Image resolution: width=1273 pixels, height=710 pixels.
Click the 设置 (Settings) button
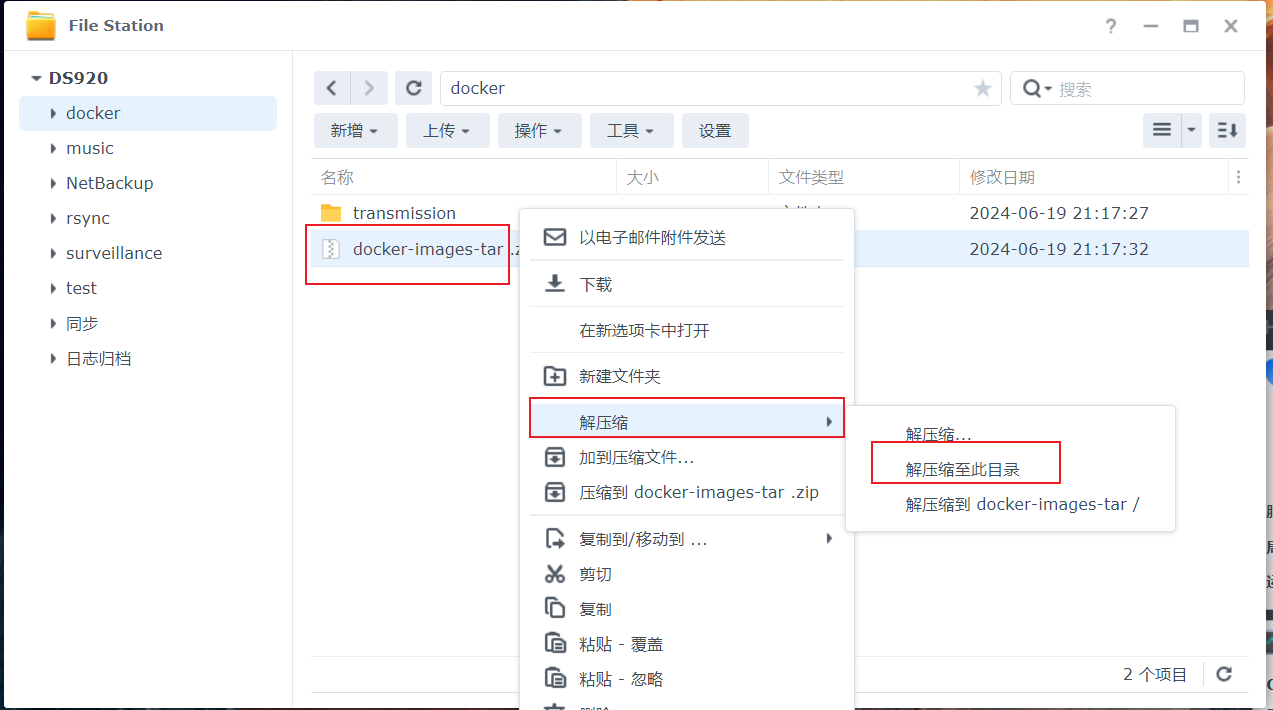click(715, 130)
